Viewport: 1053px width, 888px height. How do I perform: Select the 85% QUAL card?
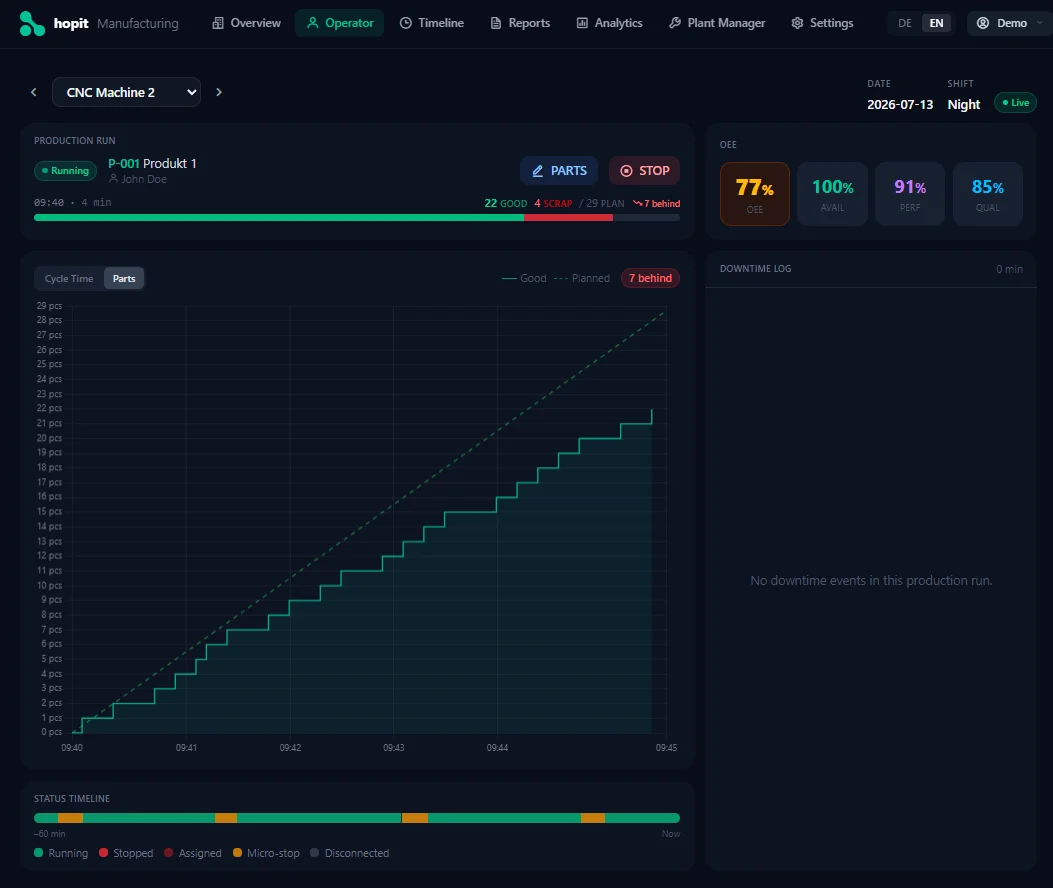pos(988,194)
